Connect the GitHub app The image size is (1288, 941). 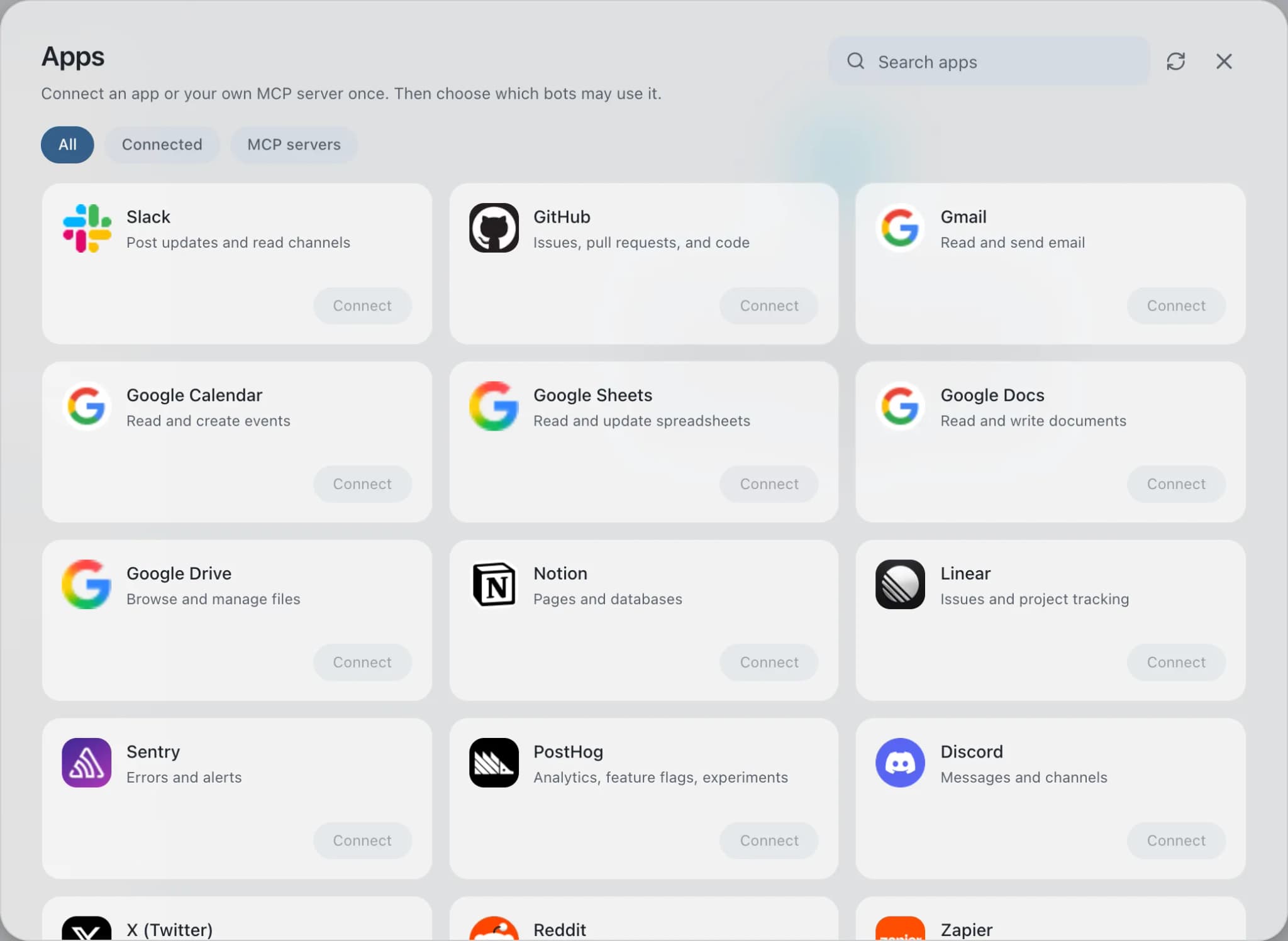pos(769,305)
